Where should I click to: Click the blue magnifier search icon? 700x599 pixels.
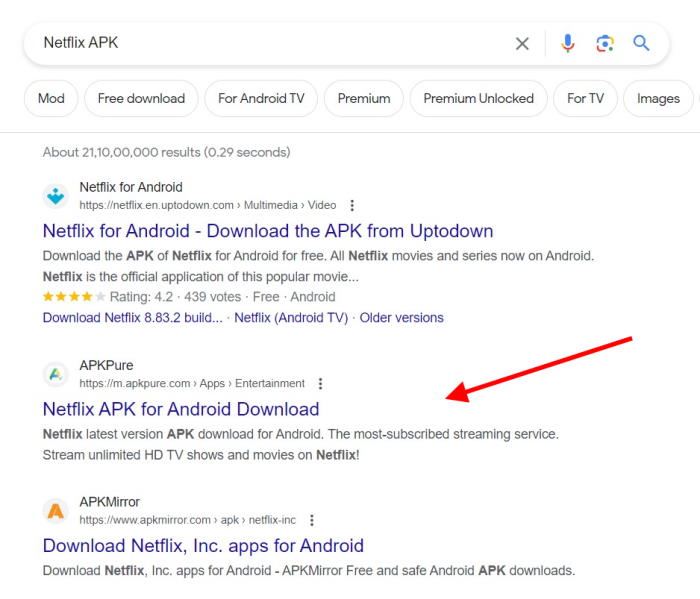[x=641, y=43]
